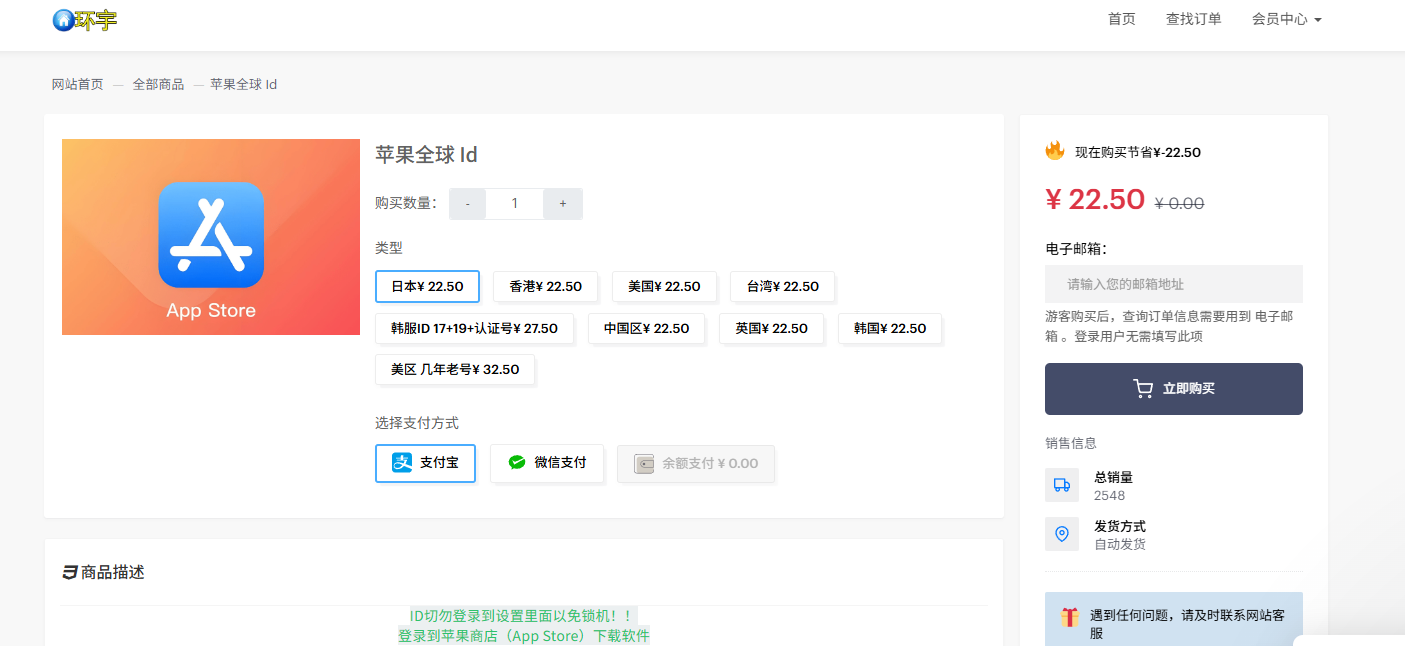Click the shopping cart icon on buy button
Screen dimensions: 1405x646
(x=1143, y=389)
